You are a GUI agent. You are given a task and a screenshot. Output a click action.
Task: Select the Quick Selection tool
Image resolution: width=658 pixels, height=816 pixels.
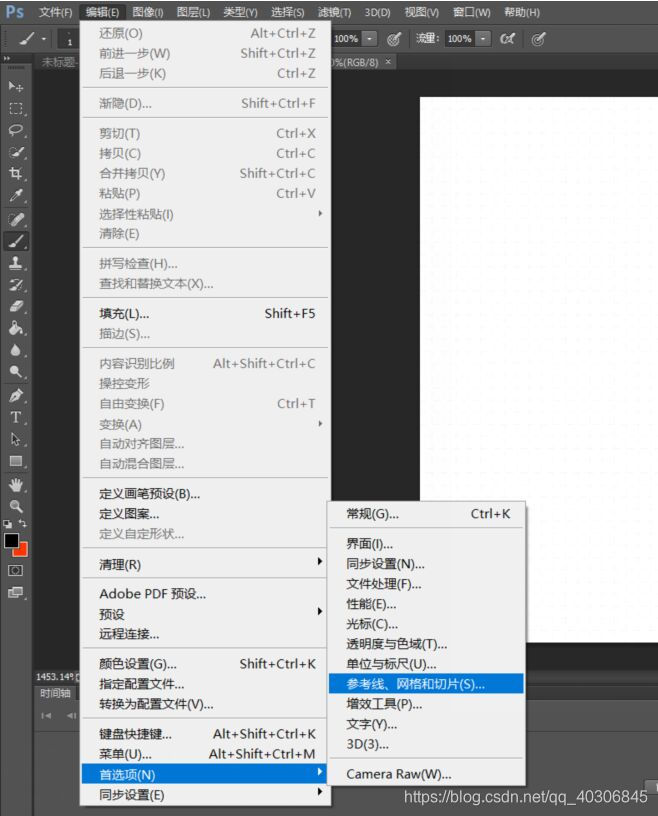[x=16, y=152]
